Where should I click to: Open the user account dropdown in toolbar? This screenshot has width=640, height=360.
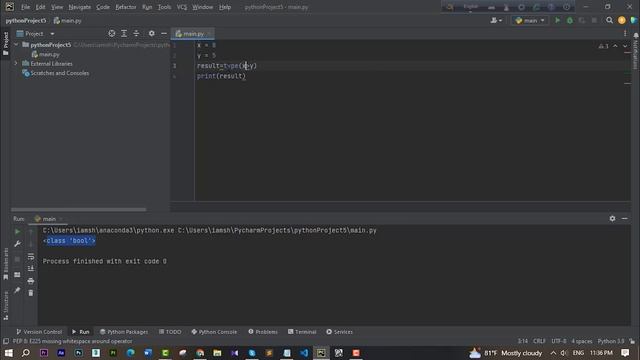click(x=496, y=20)
